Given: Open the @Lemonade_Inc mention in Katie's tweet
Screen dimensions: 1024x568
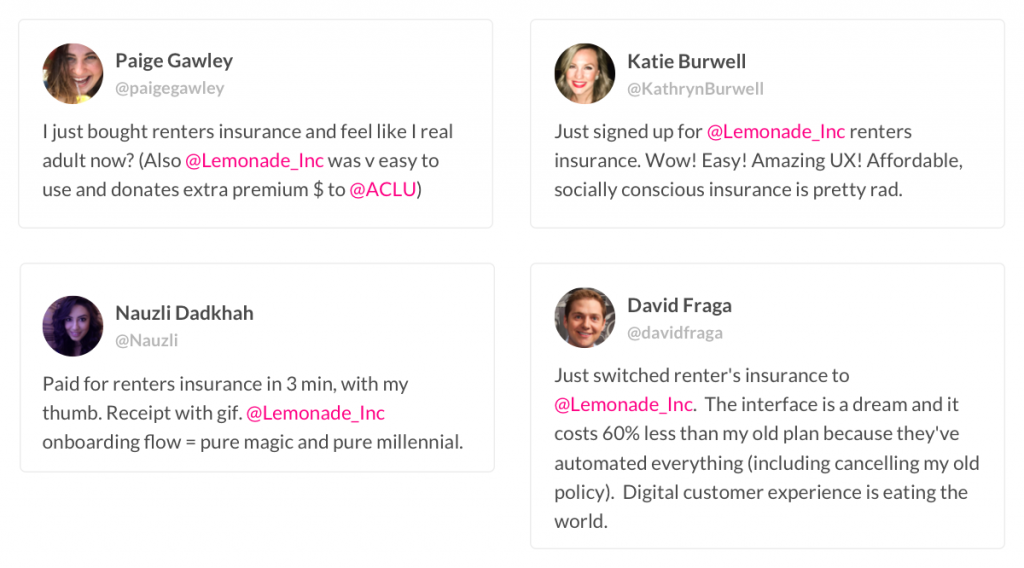Looking at the screenshot, I should coord(776,131).
